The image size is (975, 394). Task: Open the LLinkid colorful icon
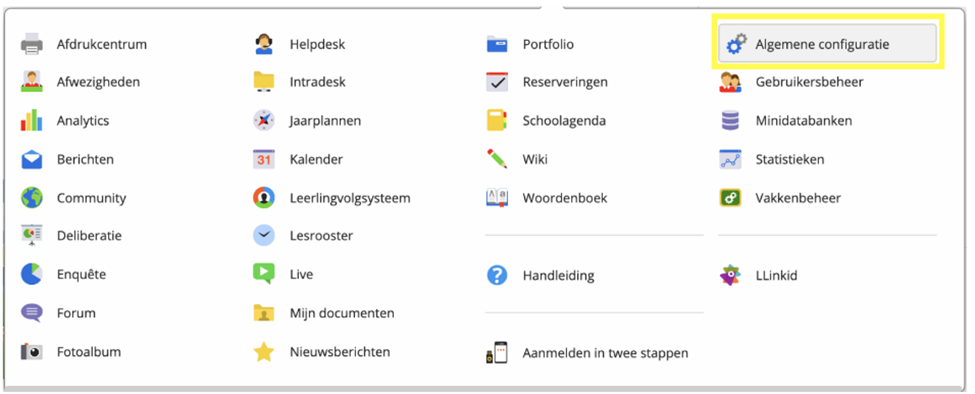click(730, 275)
